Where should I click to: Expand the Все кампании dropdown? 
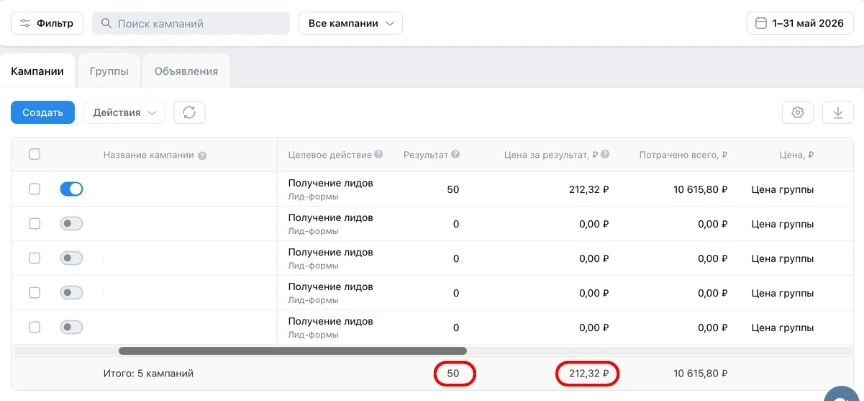coord(350,24)
